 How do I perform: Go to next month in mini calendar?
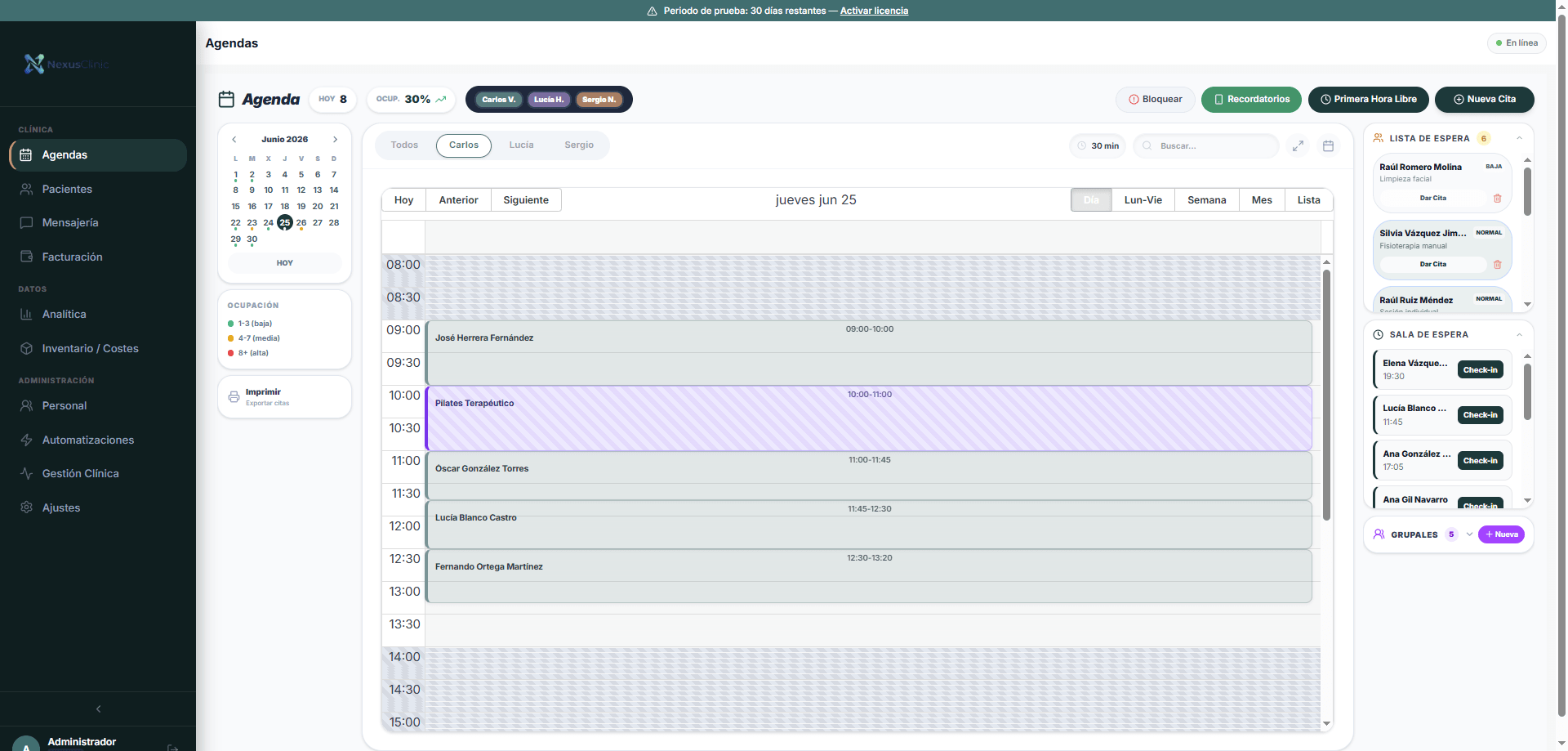click(335, 140)
